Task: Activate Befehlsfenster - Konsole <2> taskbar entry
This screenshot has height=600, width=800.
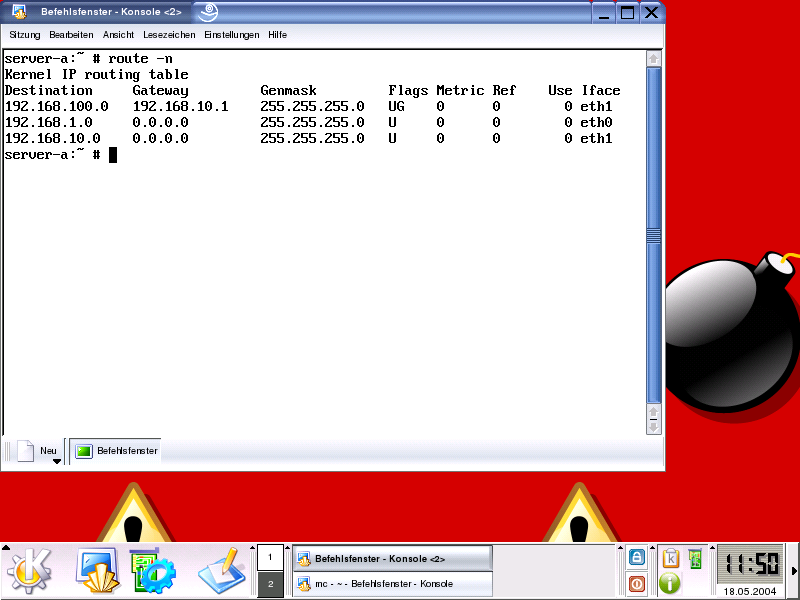Action: (x=392, y=559)
